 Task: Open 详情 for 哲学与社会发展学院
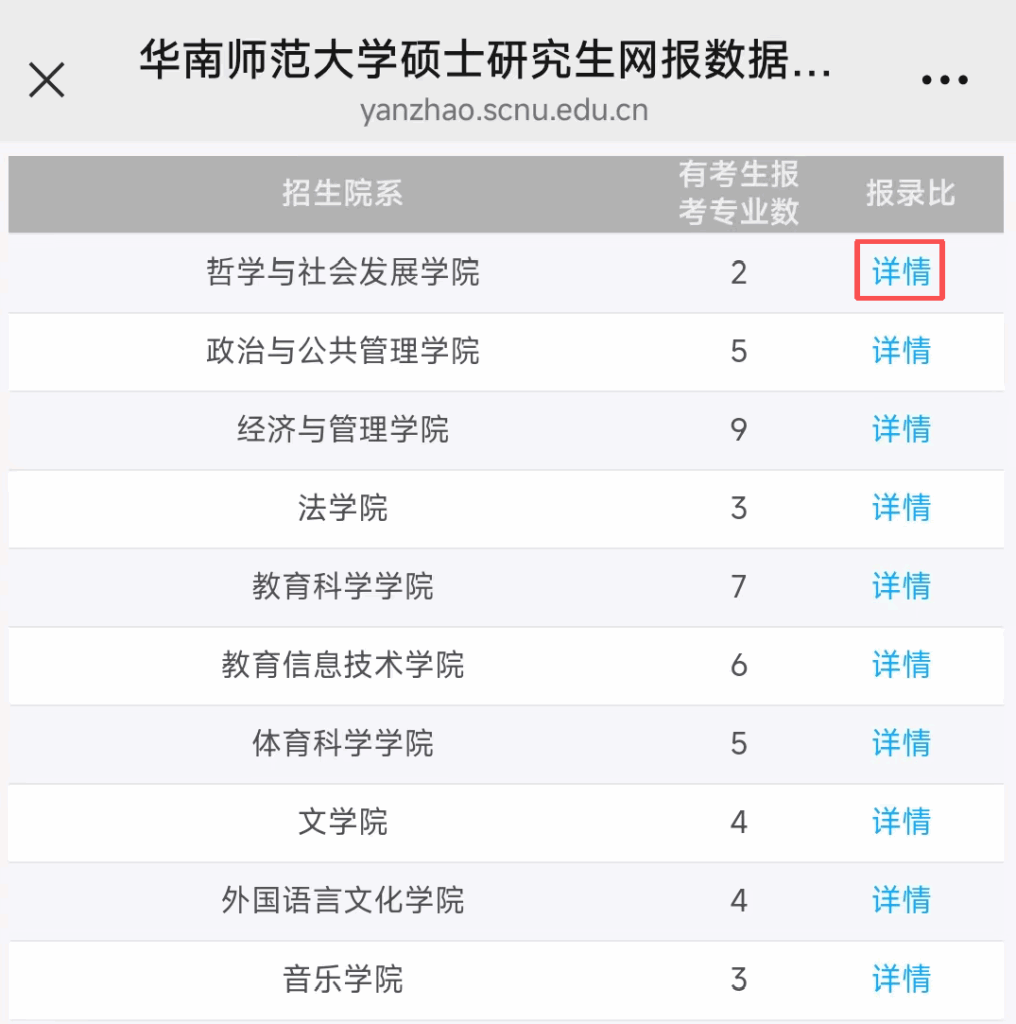tap(901, 271)
